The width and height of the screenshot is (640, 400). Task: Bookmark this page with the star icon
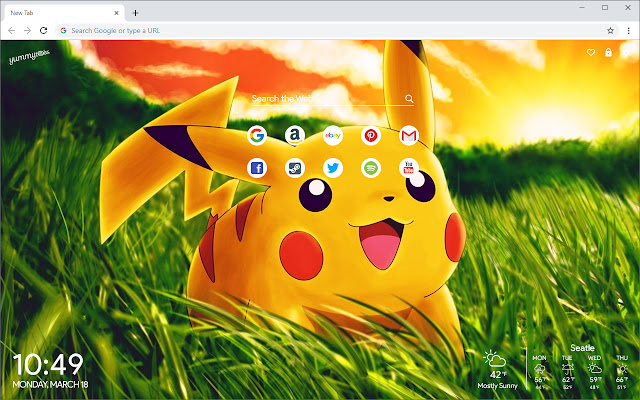click(x=610, y=31)
